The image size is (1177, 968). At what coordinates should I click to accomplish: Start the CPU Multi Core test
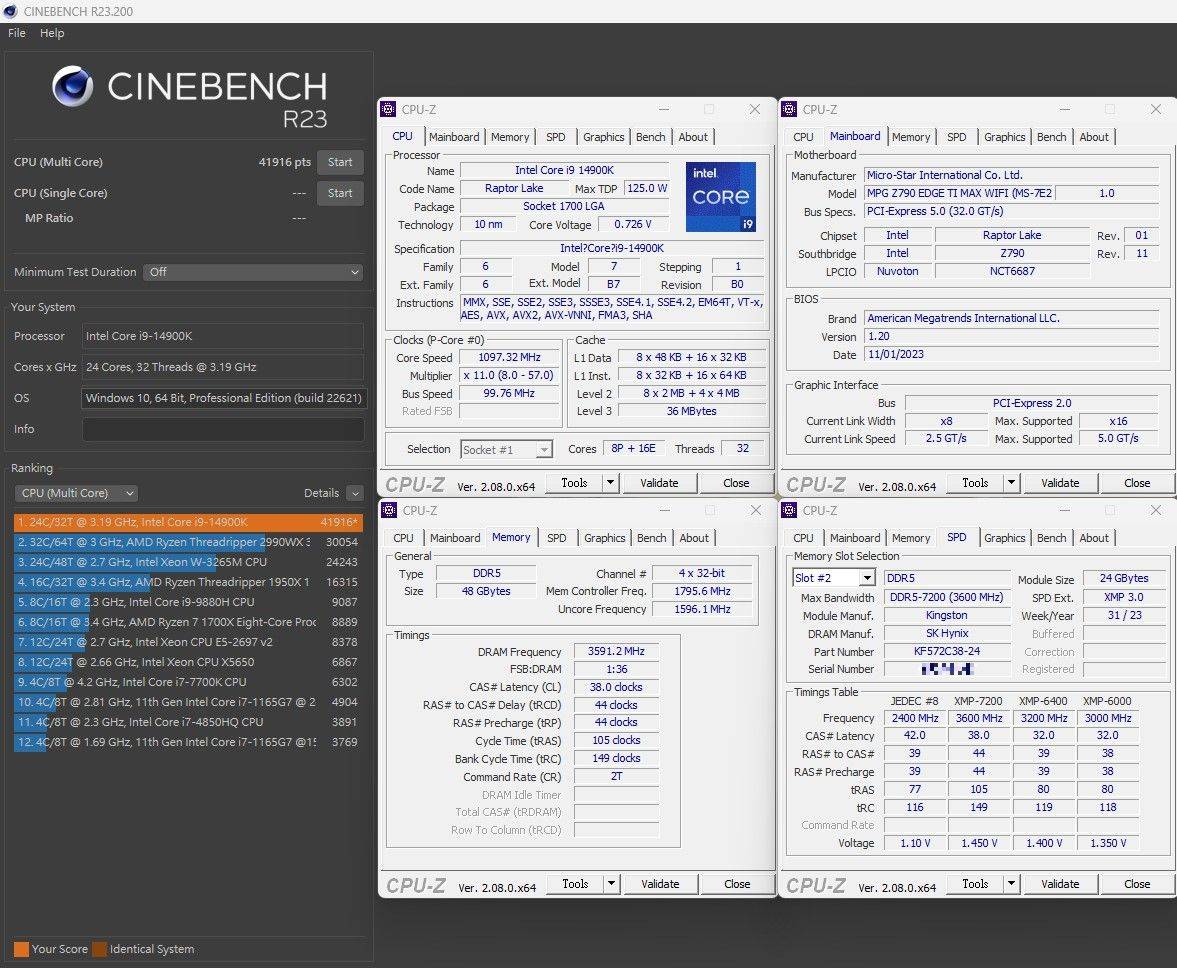(339, 162)
